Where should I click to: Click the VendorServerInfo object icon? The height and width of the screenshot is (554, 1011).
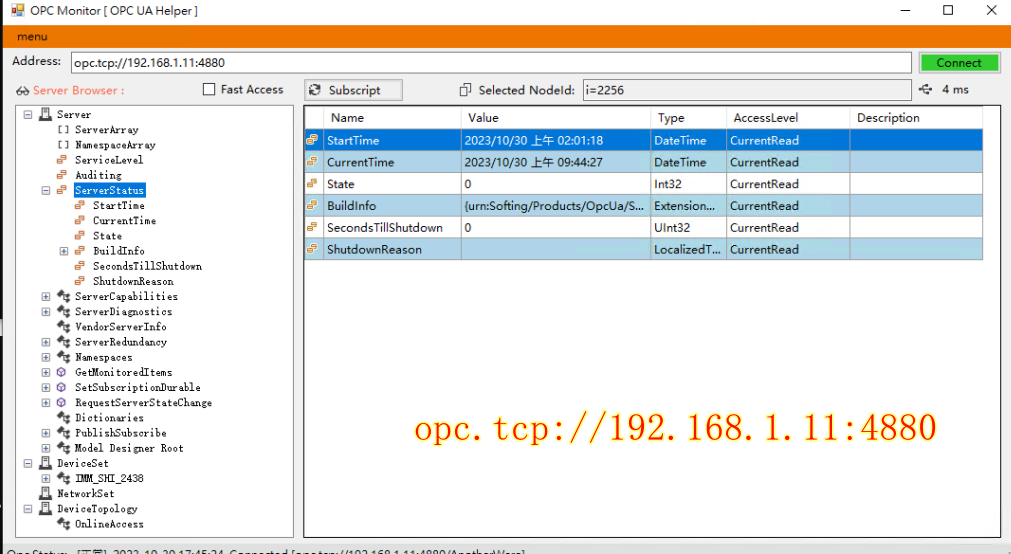(x=63, y=326)
